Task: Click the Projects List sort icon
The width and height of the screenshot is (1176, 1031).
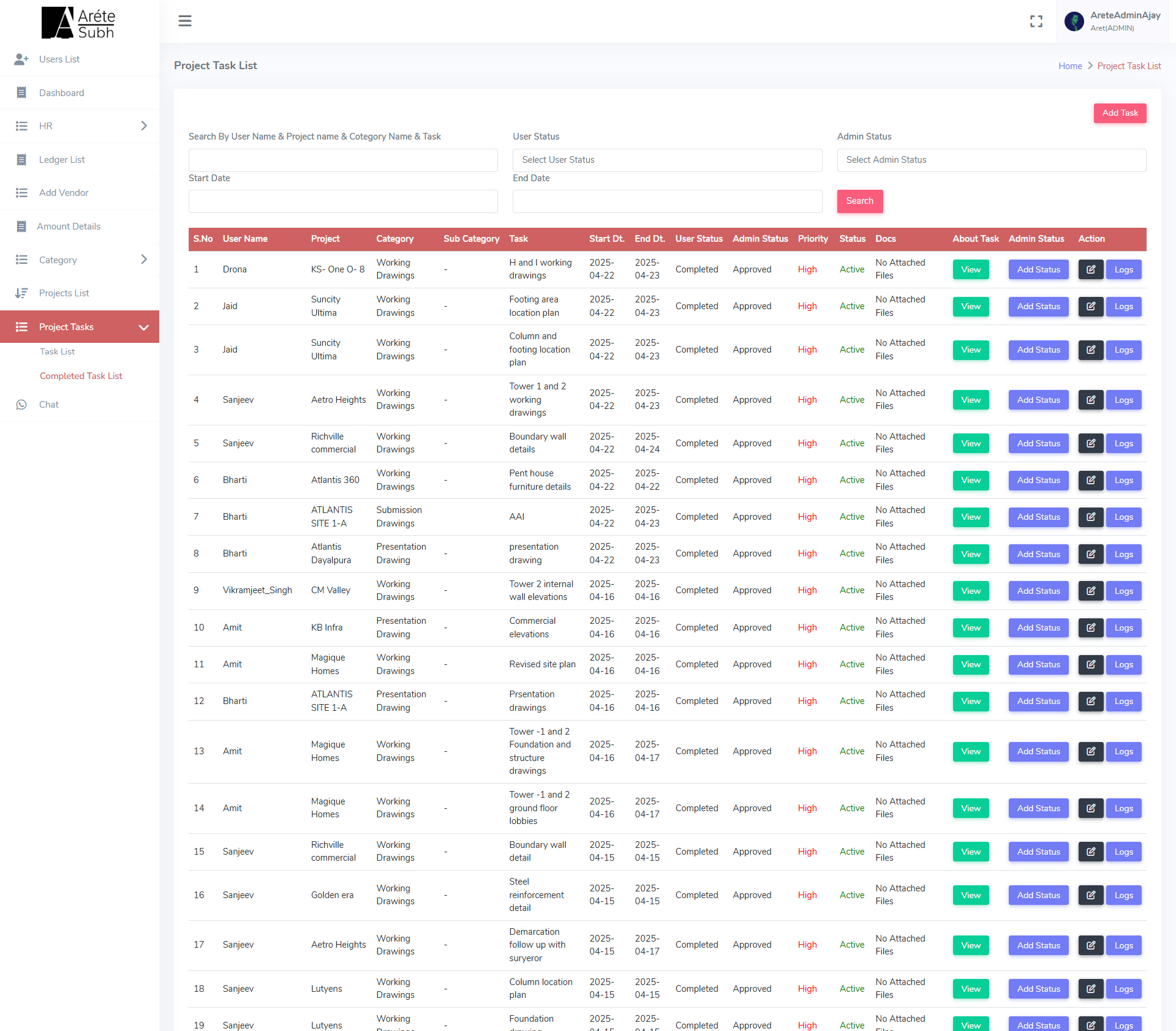Action: tap(21, 293)
